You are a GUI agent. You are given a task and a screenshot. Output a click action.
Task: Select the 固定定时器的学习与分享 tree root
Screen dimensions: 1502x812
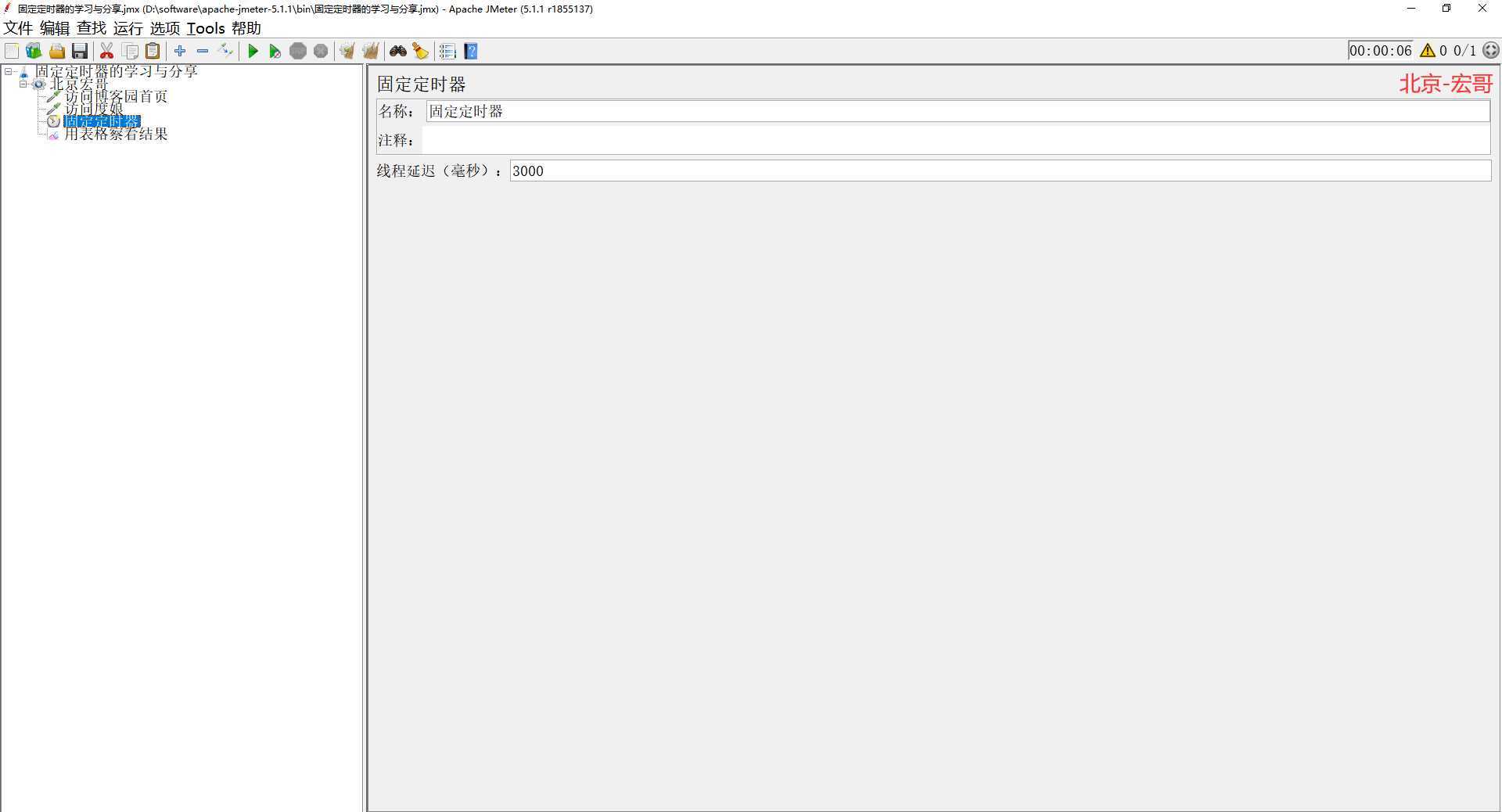tap(117, 71)
